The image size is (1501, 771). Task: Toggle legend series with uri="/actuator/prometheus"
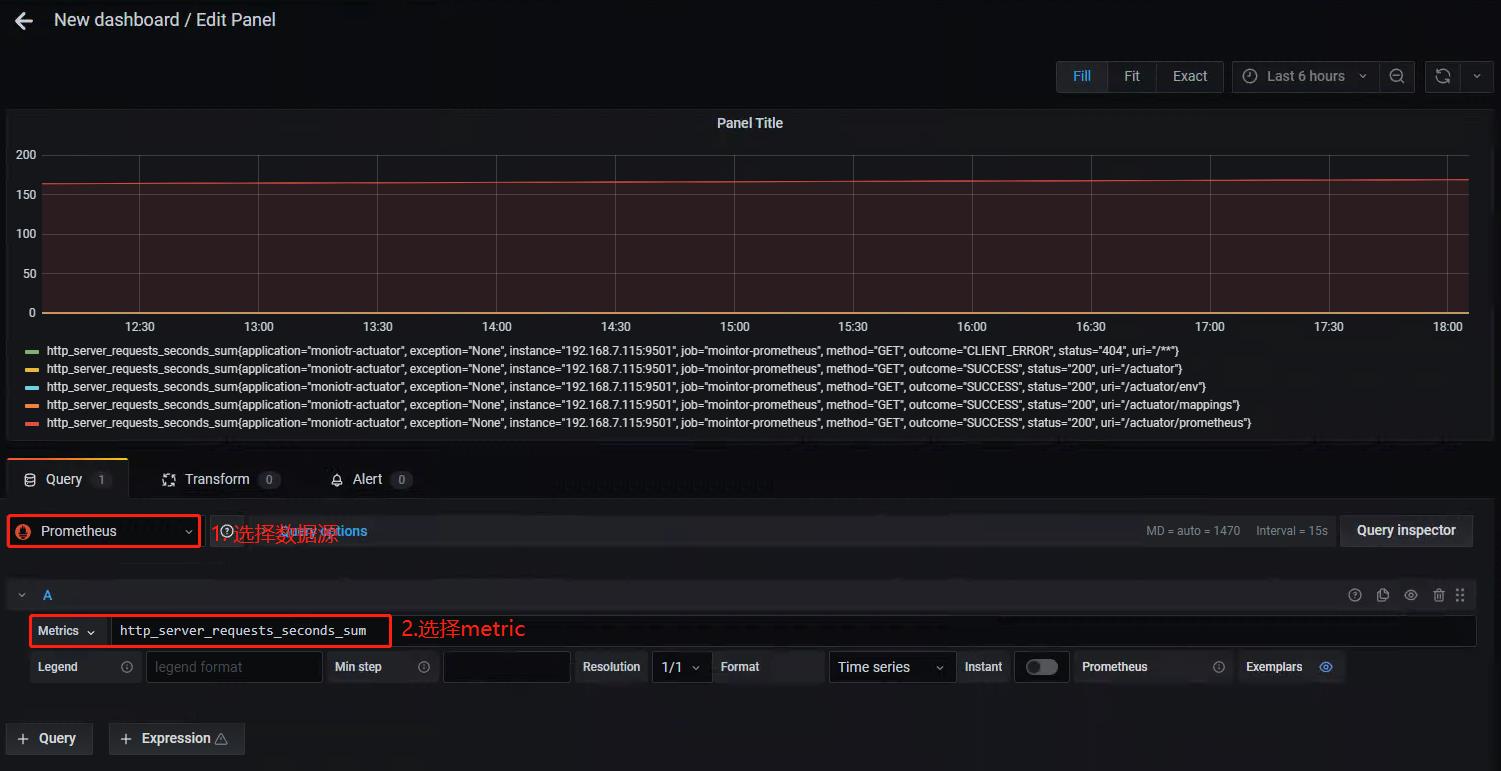pyautogui.click(x=649, y=423)
